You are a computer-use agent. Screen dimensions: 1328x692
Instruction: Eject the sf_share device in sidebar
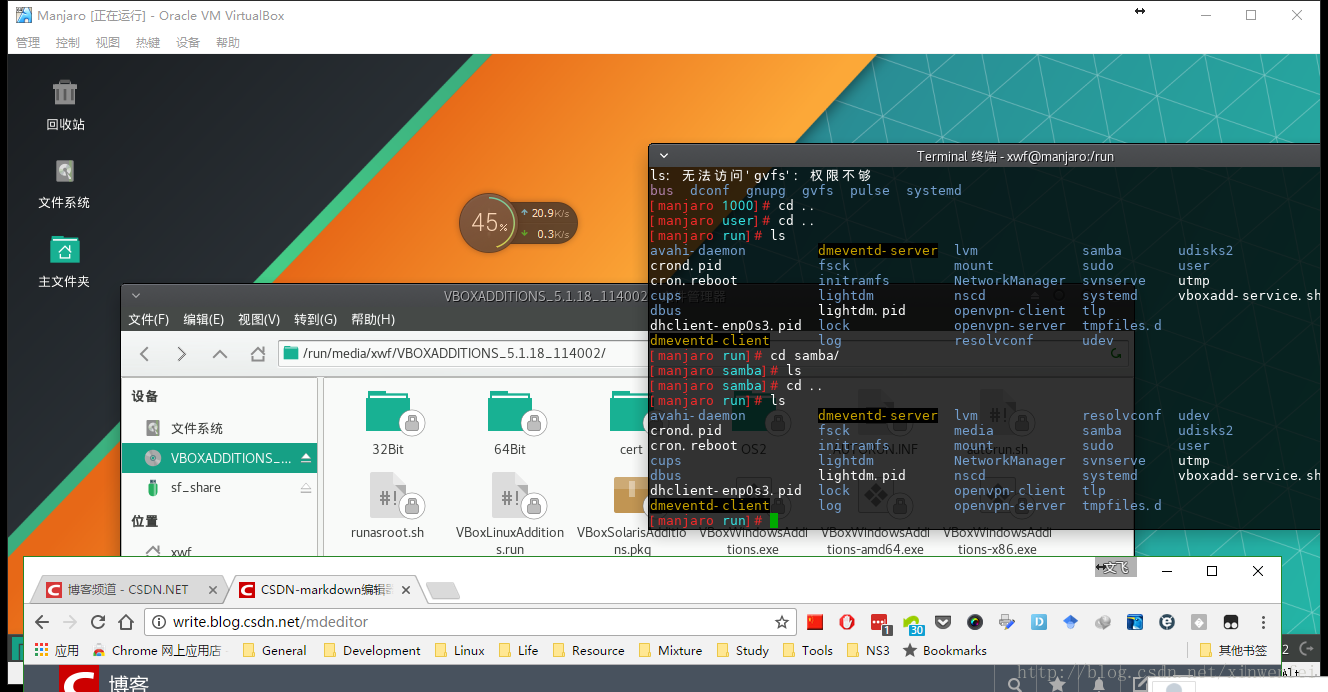(x=306, y=488)
